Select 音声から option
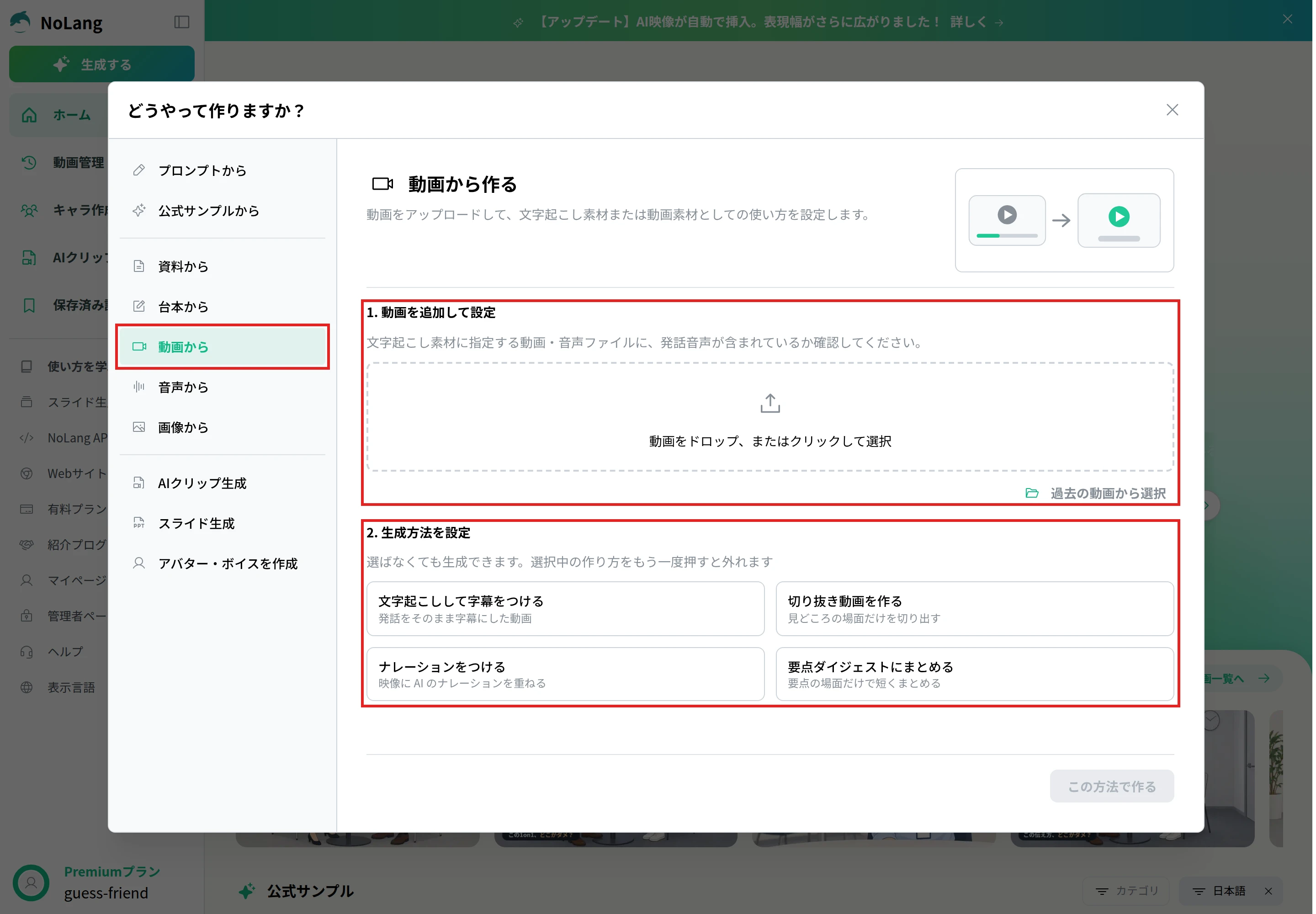1316x914 pixels. 222,387
